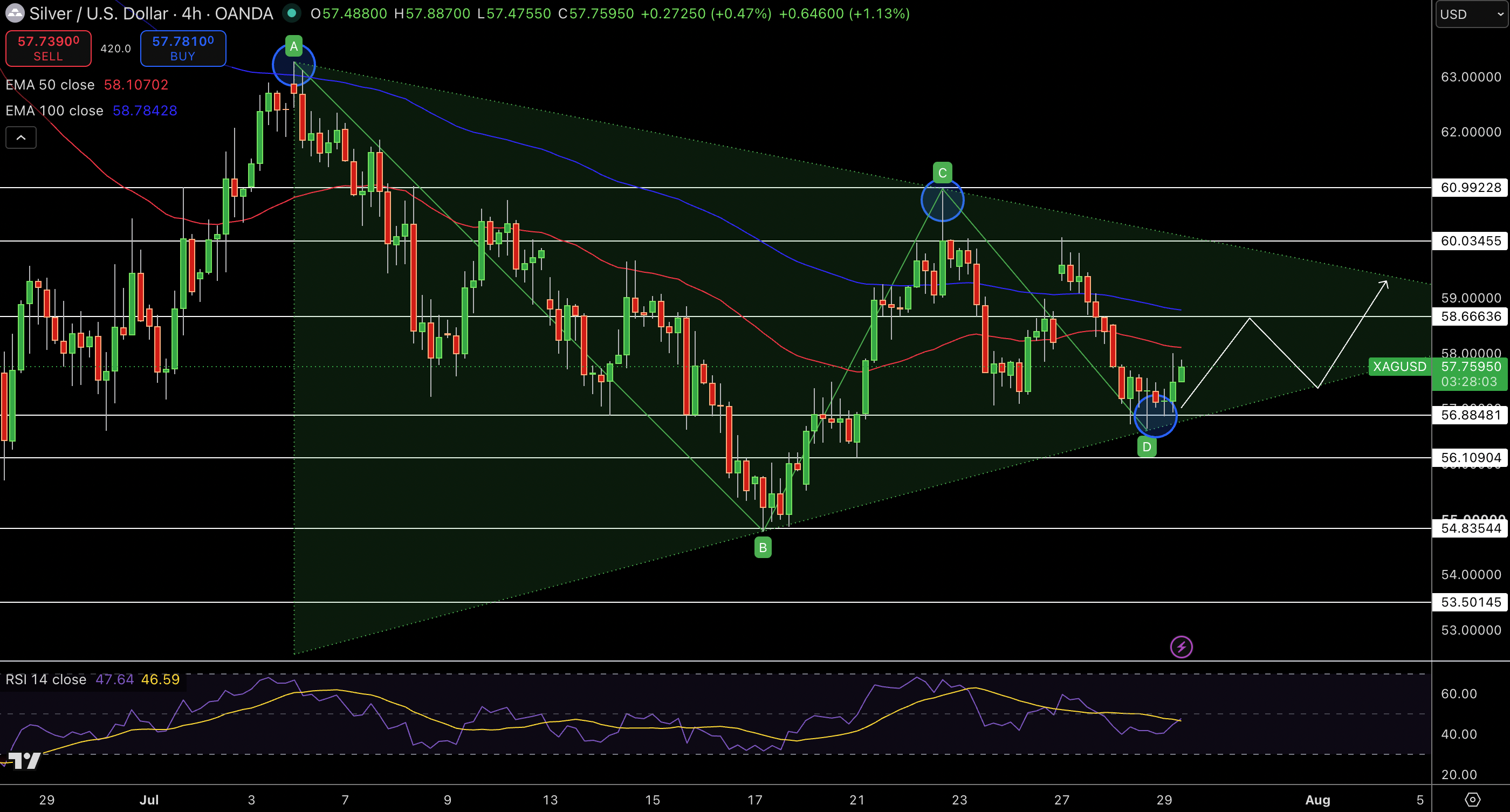Screen dimensions: 1510x812
Task: Click the XAGUSD price label tag
Action: (x=1399, y=367)
